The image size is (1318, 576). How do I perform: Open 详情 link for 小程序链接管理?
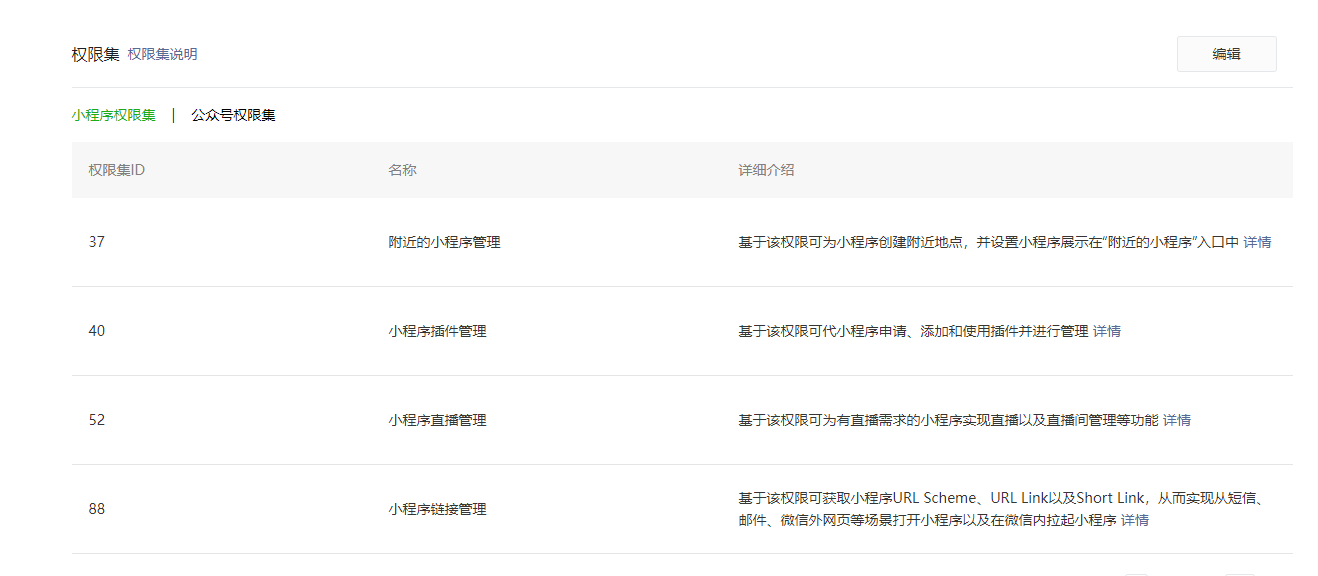1135,520
